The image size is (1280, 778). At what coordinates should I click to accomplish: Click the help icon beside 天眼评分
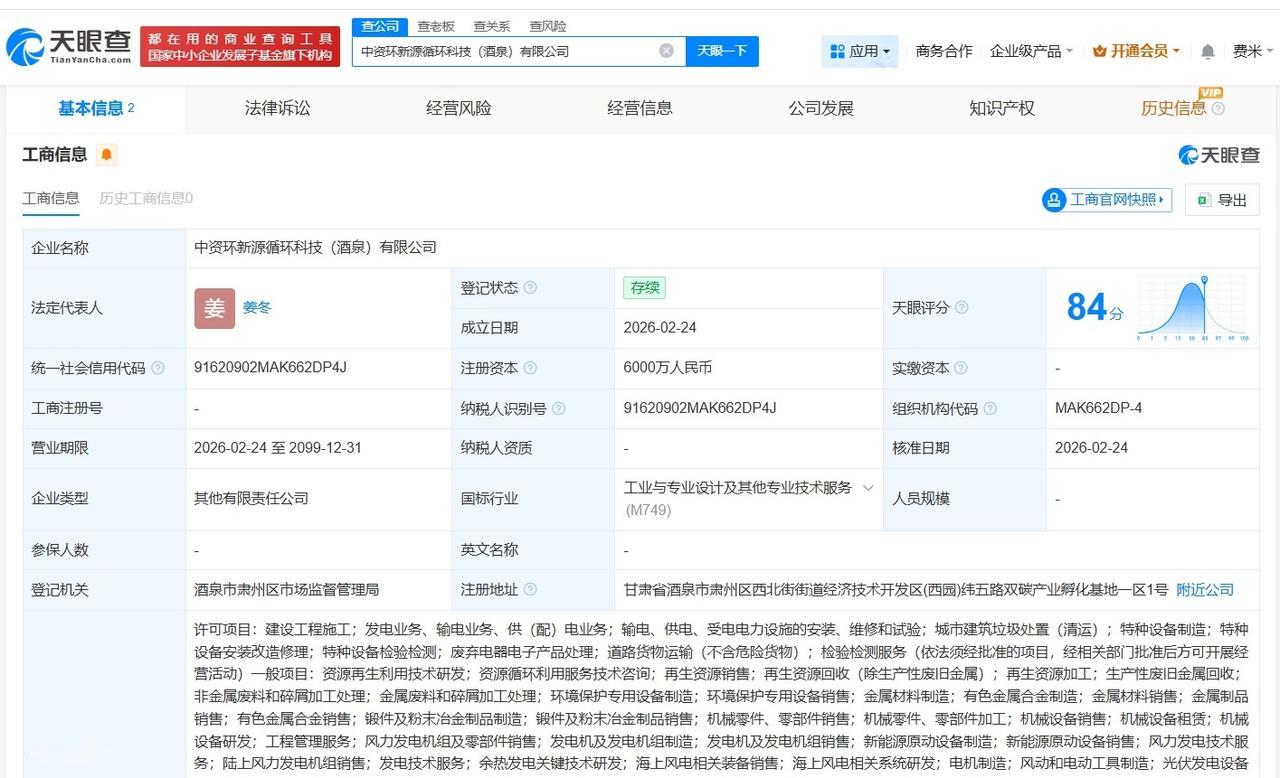point(960,309)
